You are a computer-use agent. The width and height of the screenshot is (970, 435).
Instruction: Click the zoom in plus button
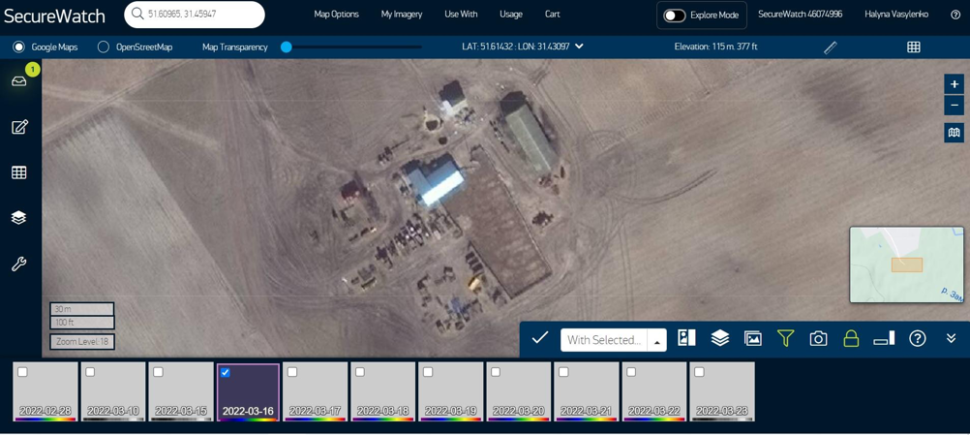click(954, 84)
